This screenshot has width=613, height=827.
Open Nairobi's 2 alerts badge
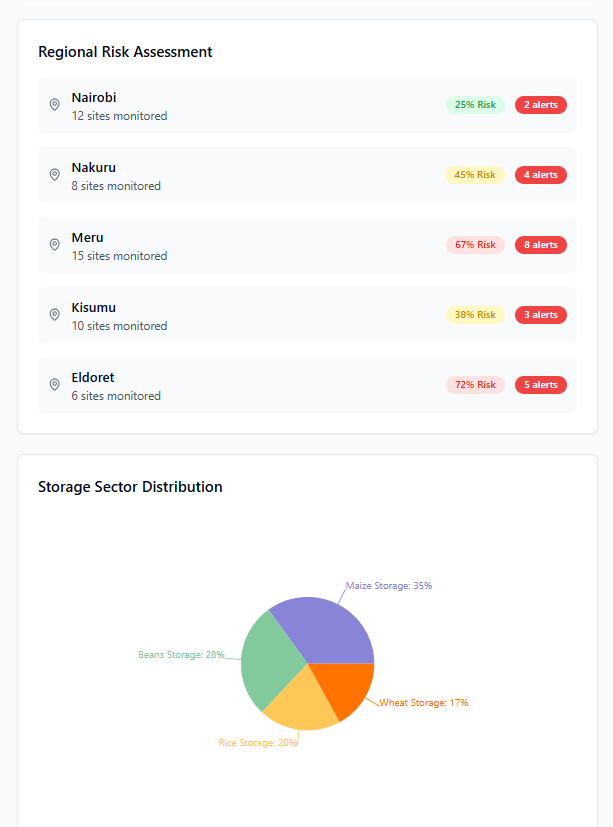point(540,105)
